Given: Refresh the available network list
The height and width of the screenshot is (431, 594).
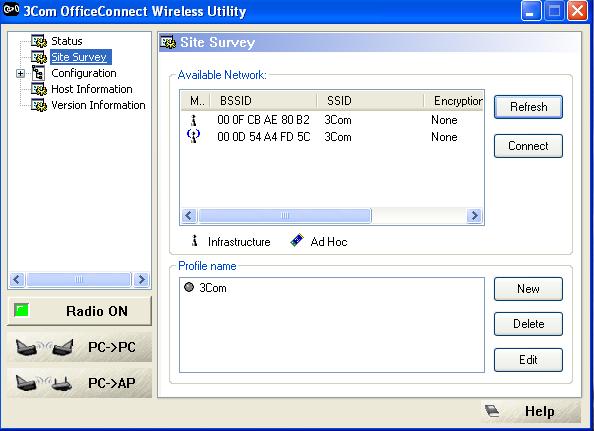Looking at the screenshot, I should [528, 107].
